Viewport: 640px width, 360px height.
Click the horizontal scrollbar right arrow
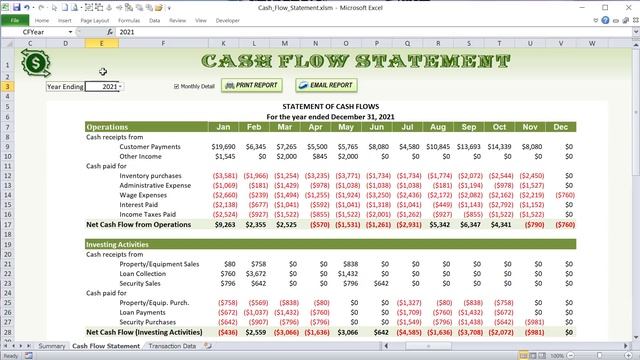pos(626,346)
